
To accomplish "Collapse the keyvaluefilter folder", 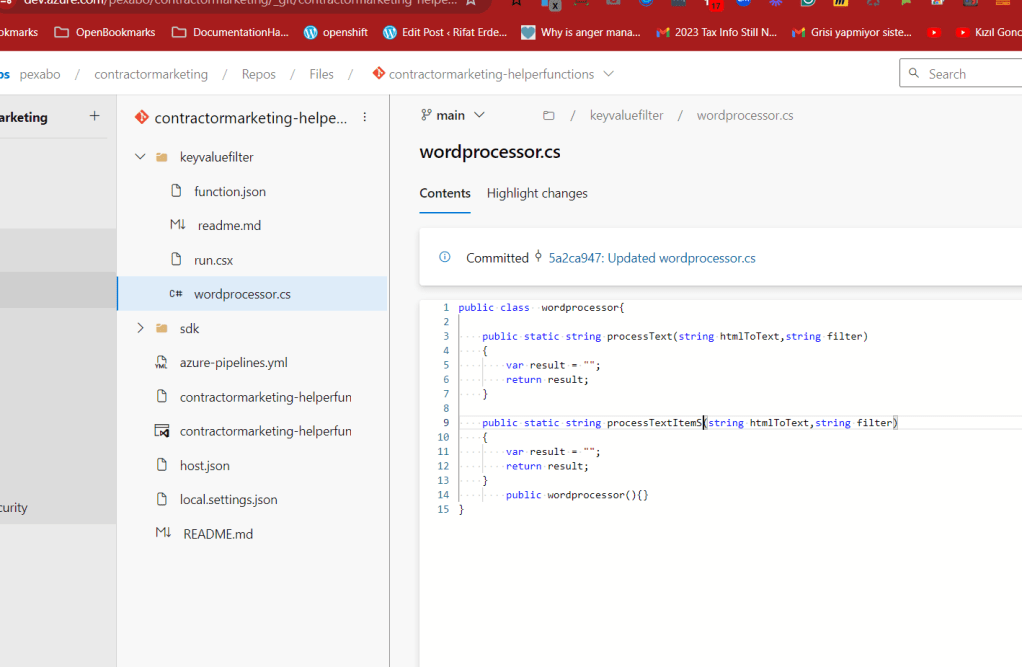I will point(140,156).
